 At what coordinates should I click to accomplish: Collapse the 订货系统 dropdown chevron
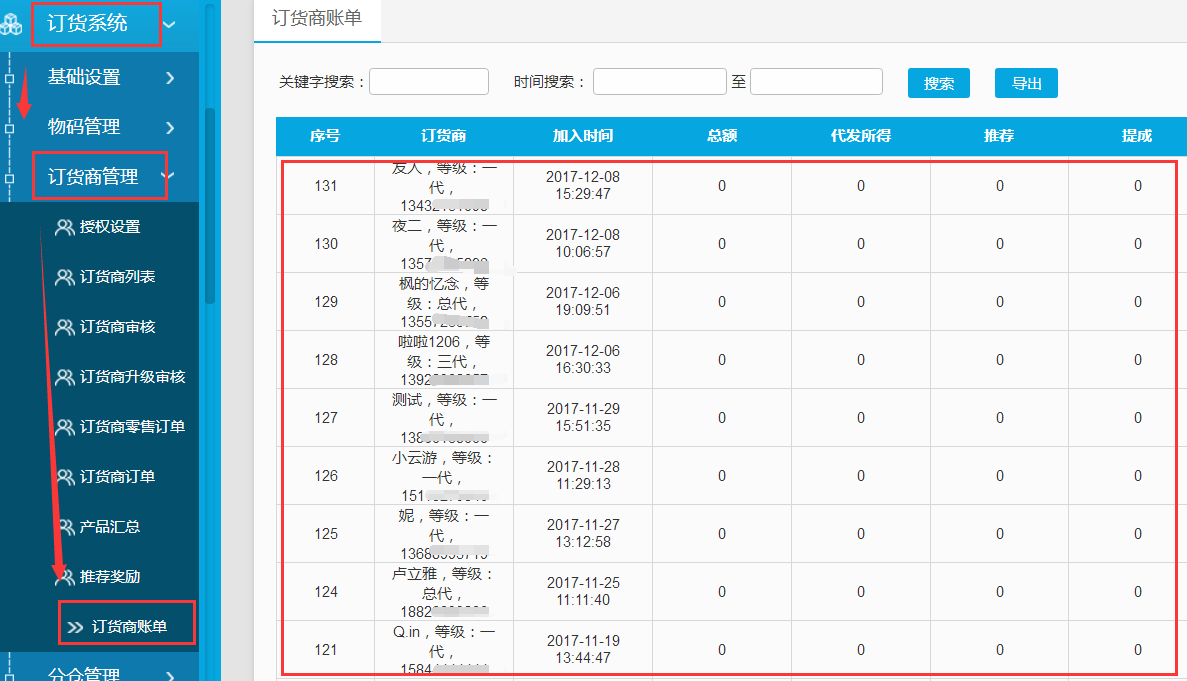click(170, 24)
